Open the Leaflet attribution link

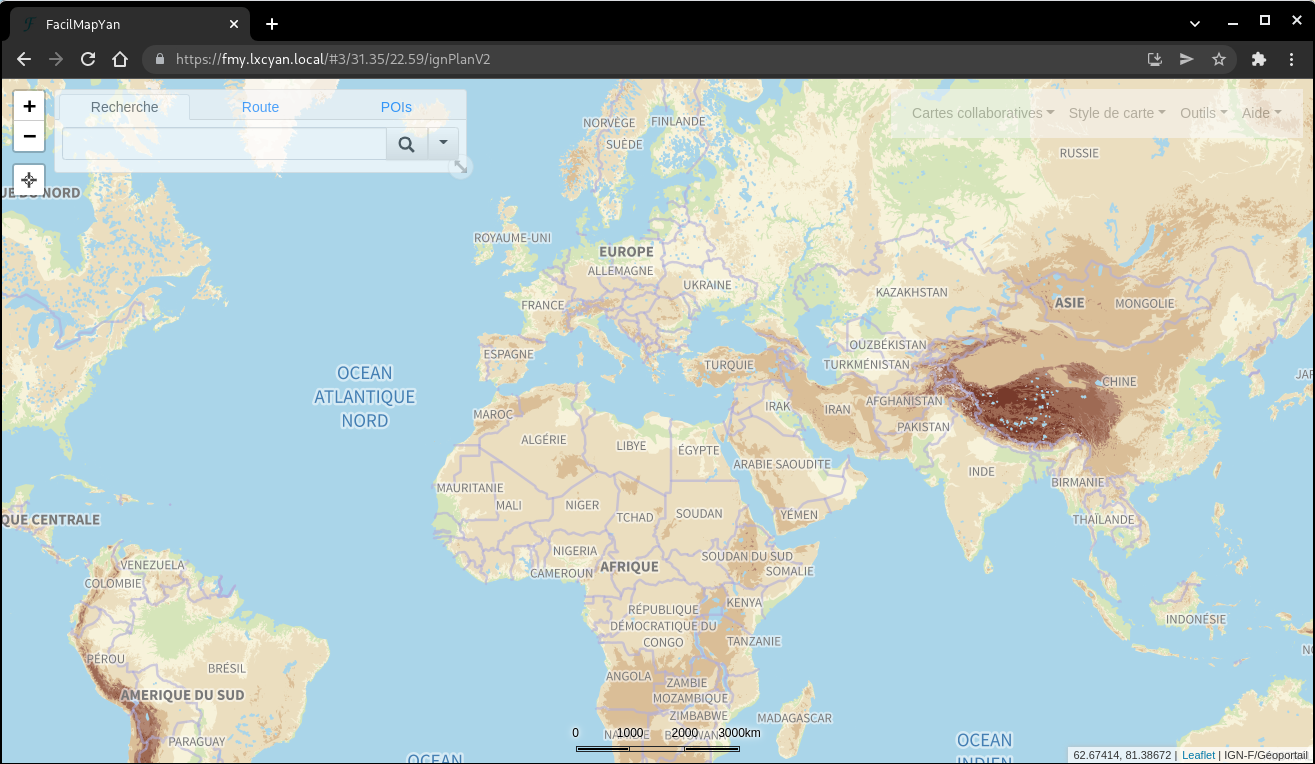1198,755
